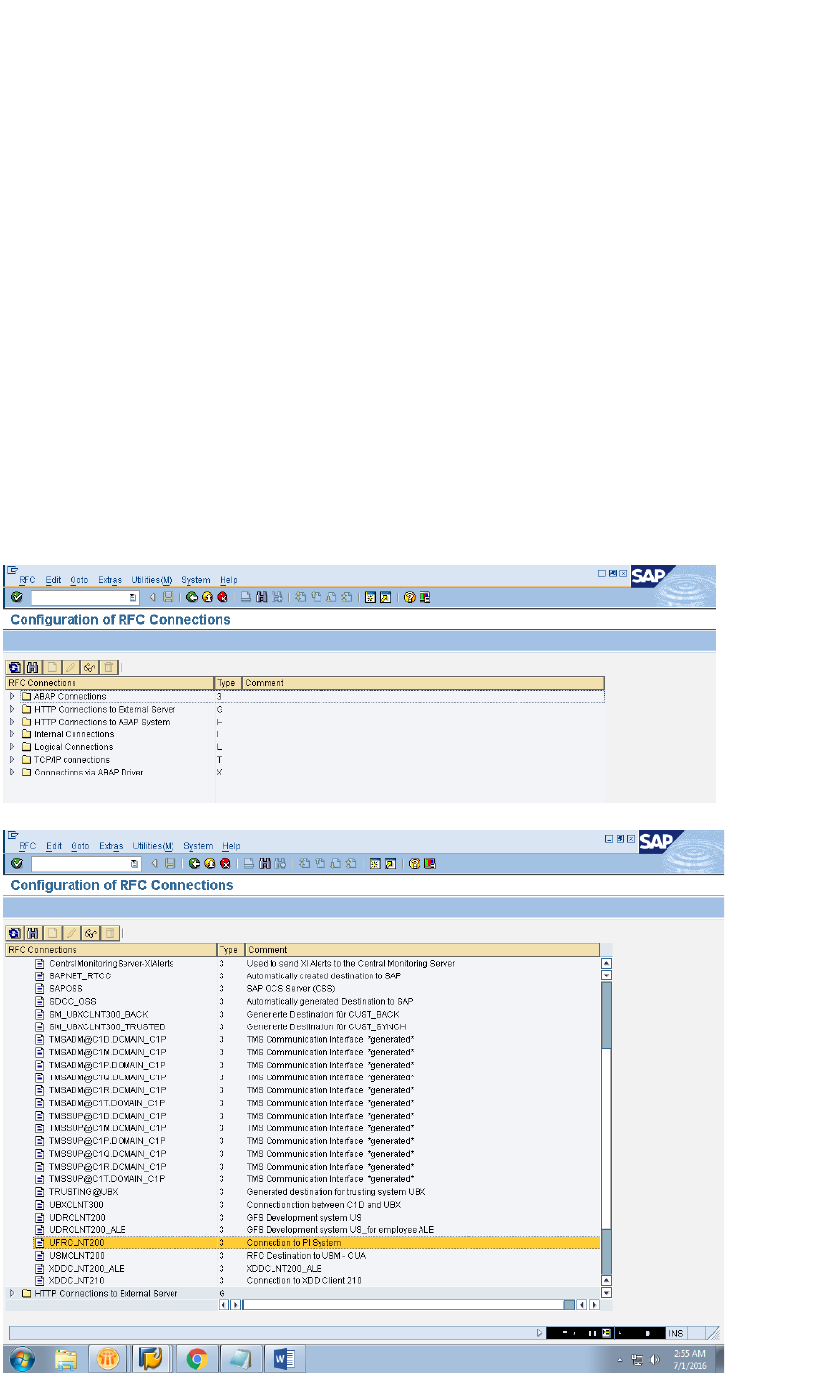Viewport: 840px width, 1400px height.
Task: Click the green Back arrow in lower window toolbar
Action: pos(193,863)
